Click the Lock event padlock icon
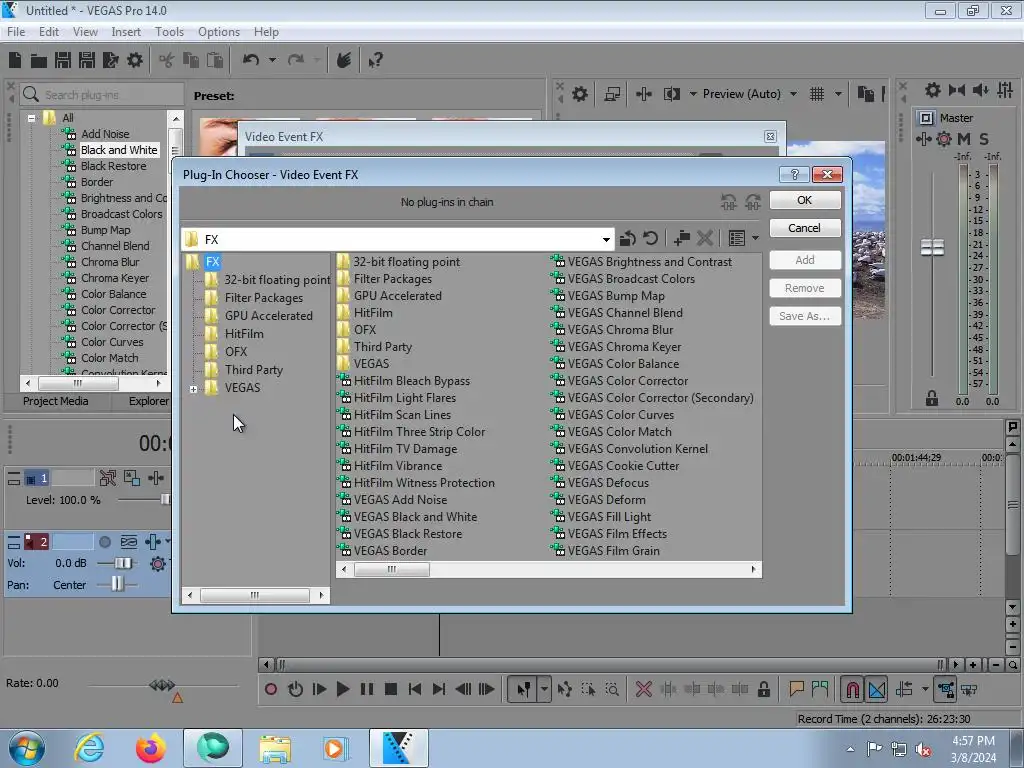 [763, 689]
